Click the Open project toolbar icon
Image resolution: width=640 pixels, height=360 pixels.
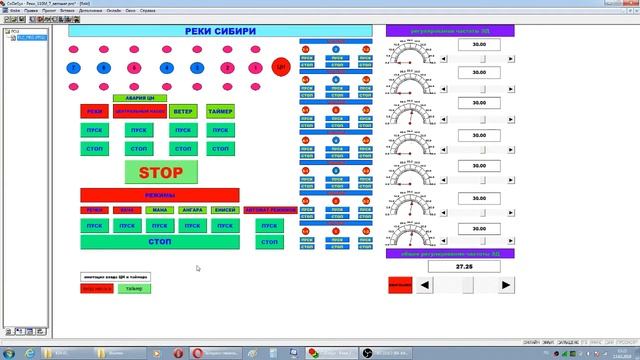click(14, 19)
